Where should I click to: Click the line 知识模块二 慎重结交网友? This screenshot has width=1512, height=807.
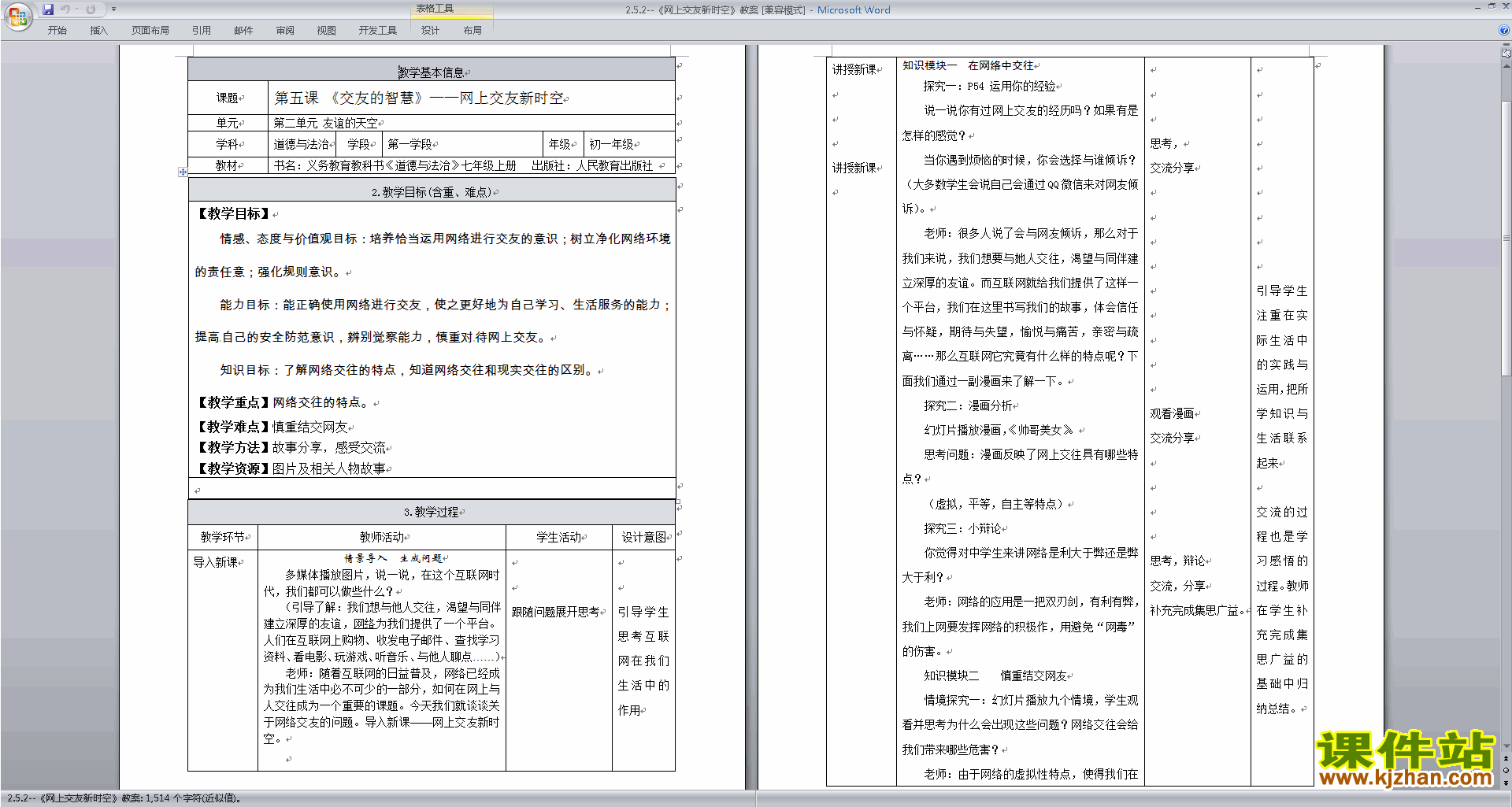[995, 676]
